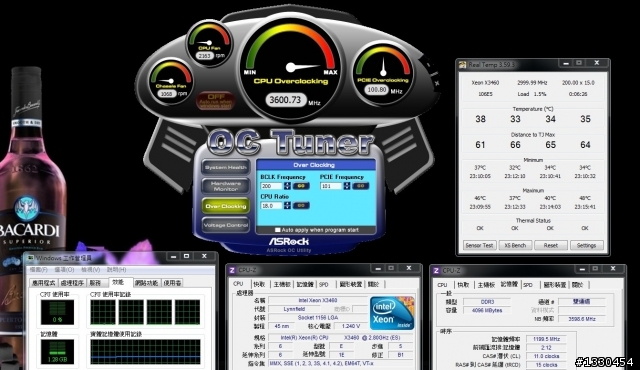Image resolution: width=640 pixels, height=370 pixels.
Task: Open System Health in OC Tuner
Action: 226,167
